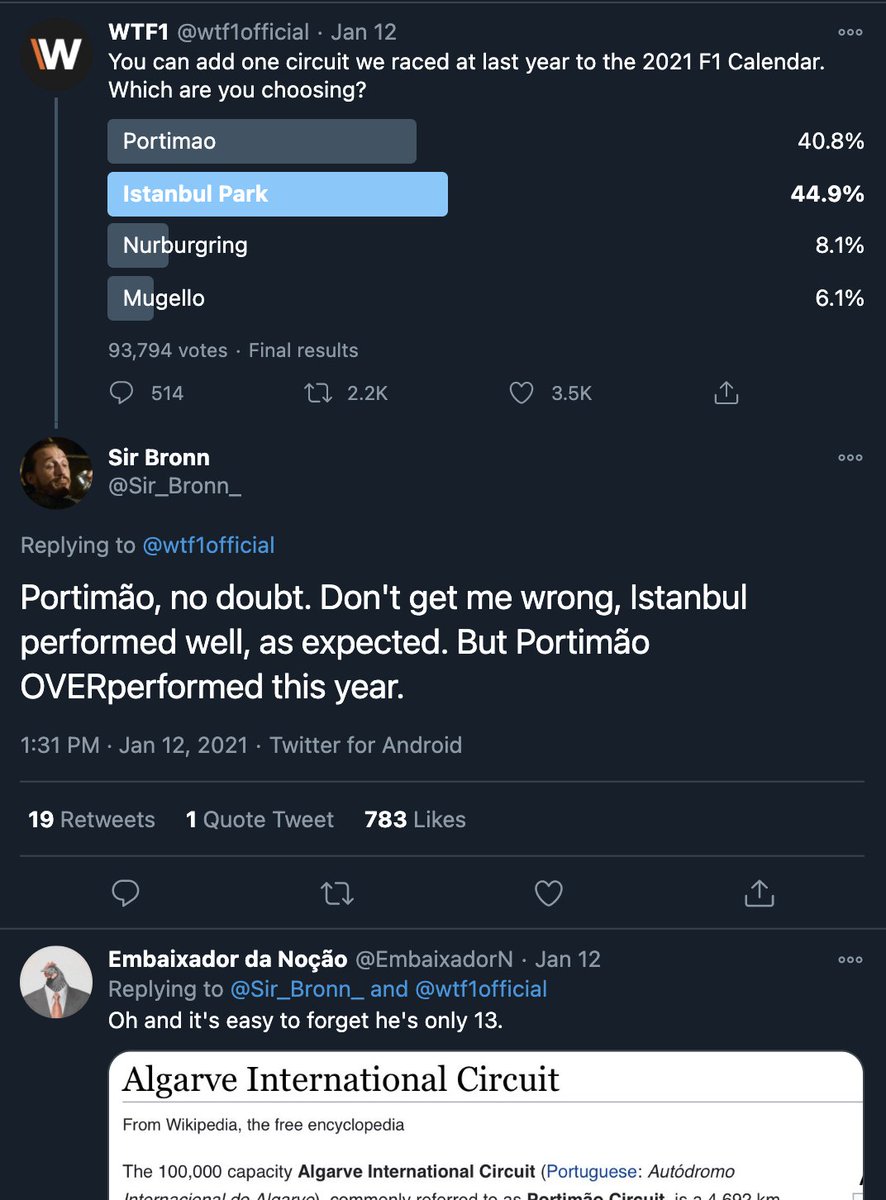The image size is (886, 1200).
Task: Open the WTF1 profile avatar
Action: click(56, 56)
